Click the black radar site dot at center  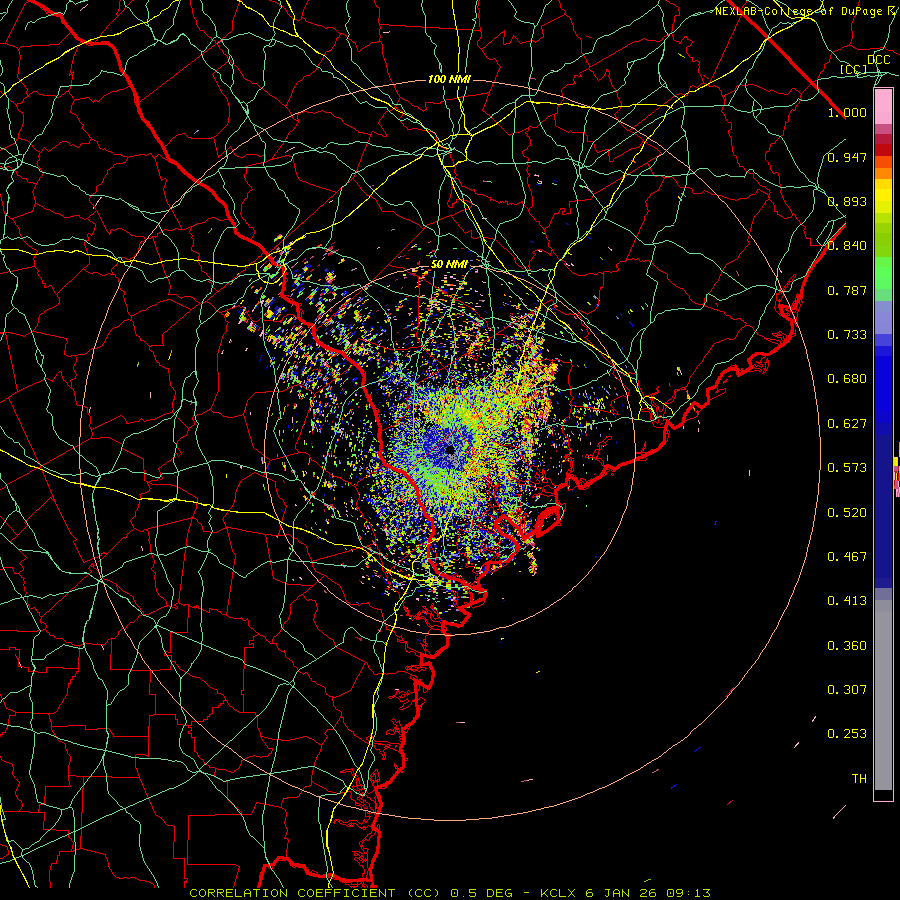click(x=449, y=449)
